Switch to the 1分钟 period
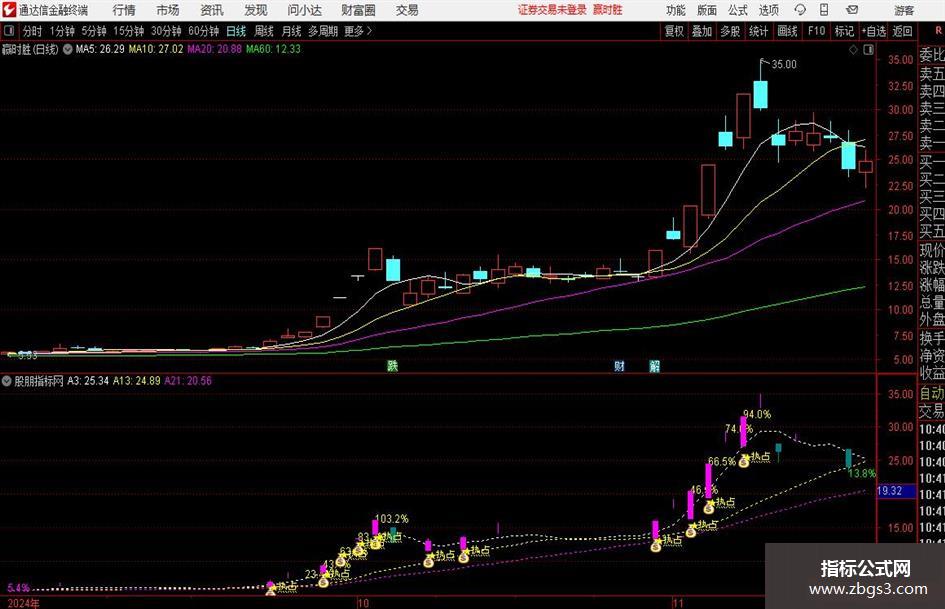 tap(61, 31)
